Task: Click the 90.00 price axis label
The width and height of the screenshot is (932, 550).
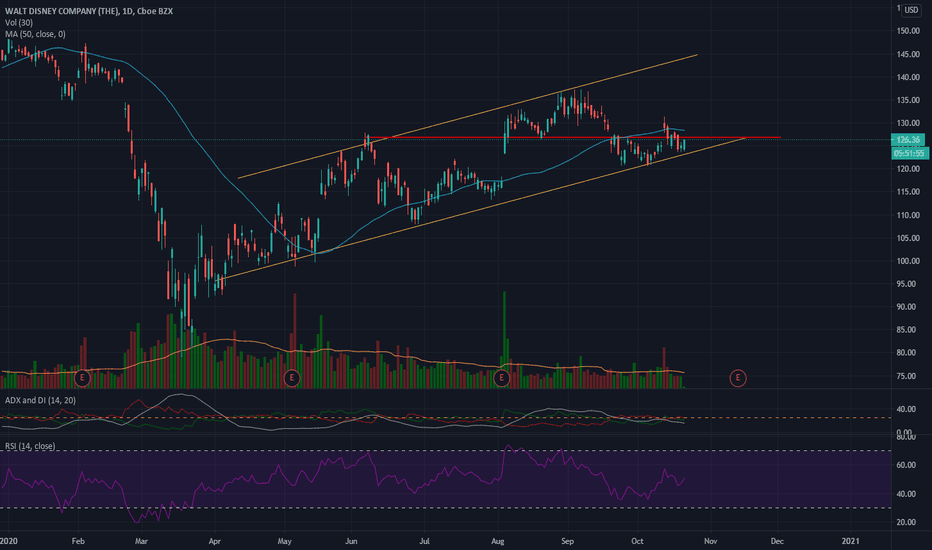Action: tap(908, 307)
